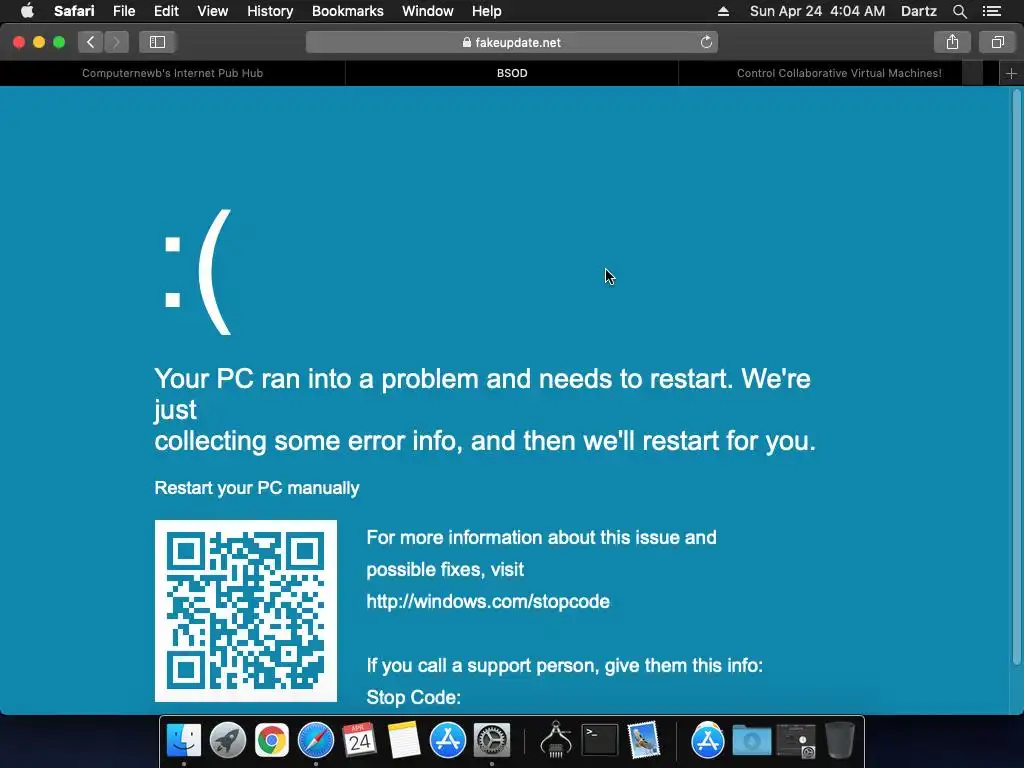1024x768 pixels.
Task: Click the Dartz user menu
Action: [x=918, y=11]
